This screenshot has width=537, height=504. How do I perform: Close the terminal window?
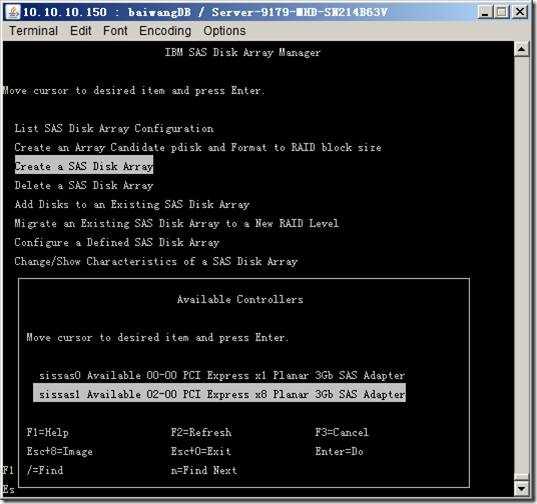click(x=520, y=12)
